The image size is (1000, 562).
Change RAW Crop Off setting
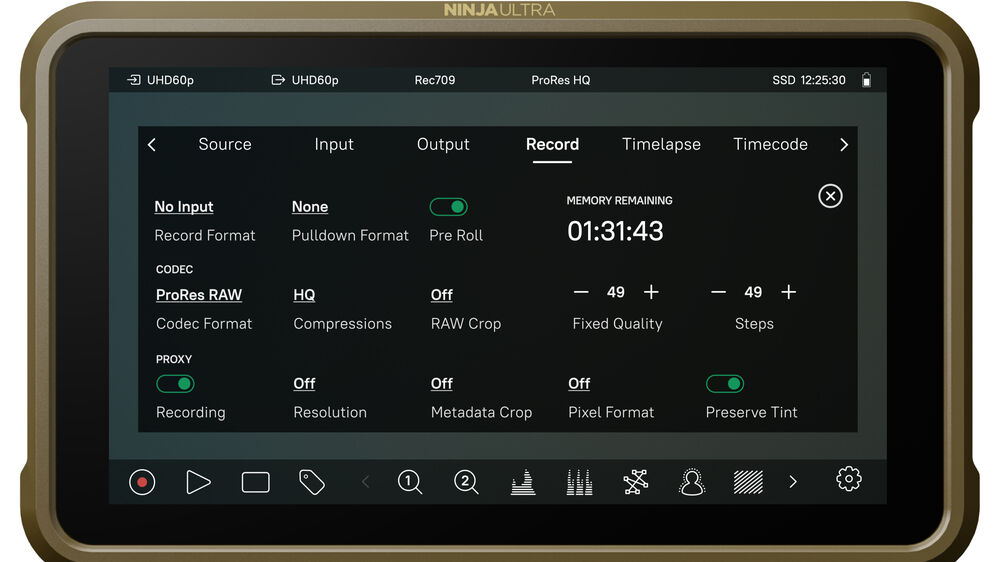click(x=441, y=295)
